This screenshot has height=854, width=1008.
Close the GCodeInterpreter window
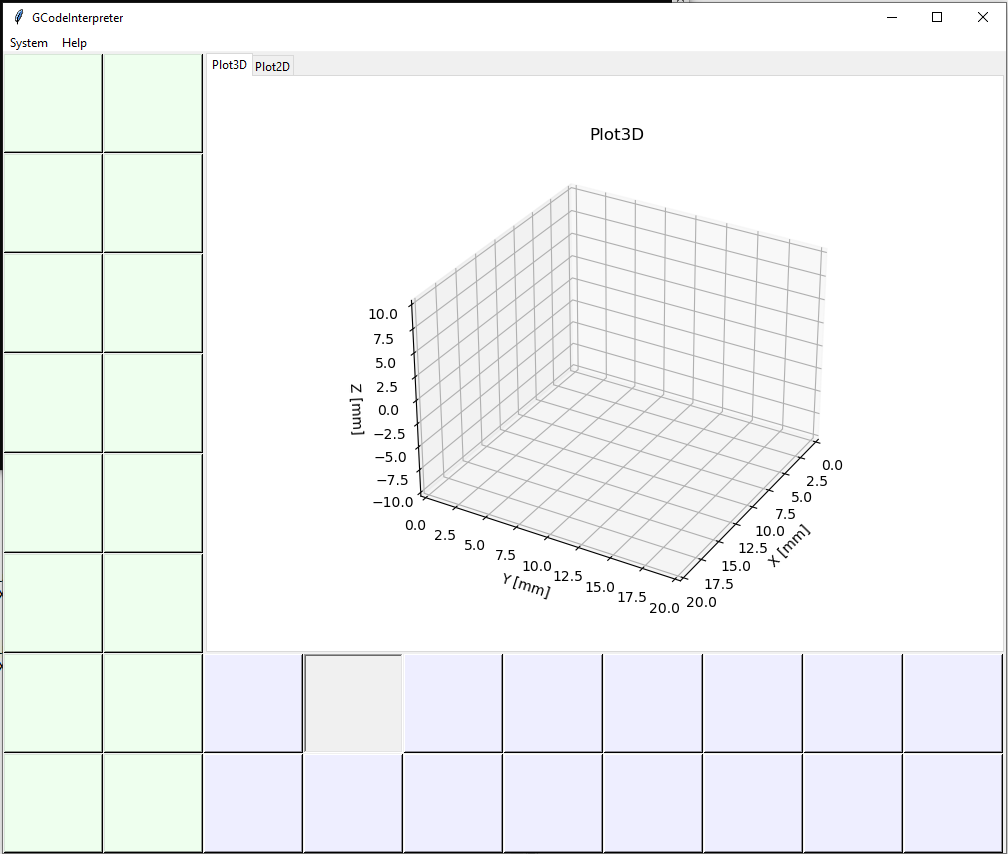(x=982, y=17)
